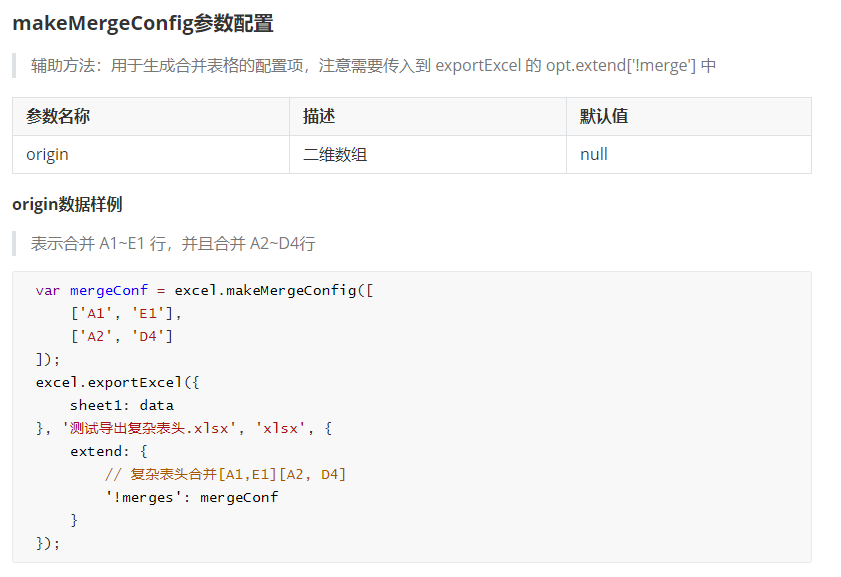The width and height of the screenshot is (841, 577).
Task: Click the origin数据样例 subheading
Action: point(67,204)
